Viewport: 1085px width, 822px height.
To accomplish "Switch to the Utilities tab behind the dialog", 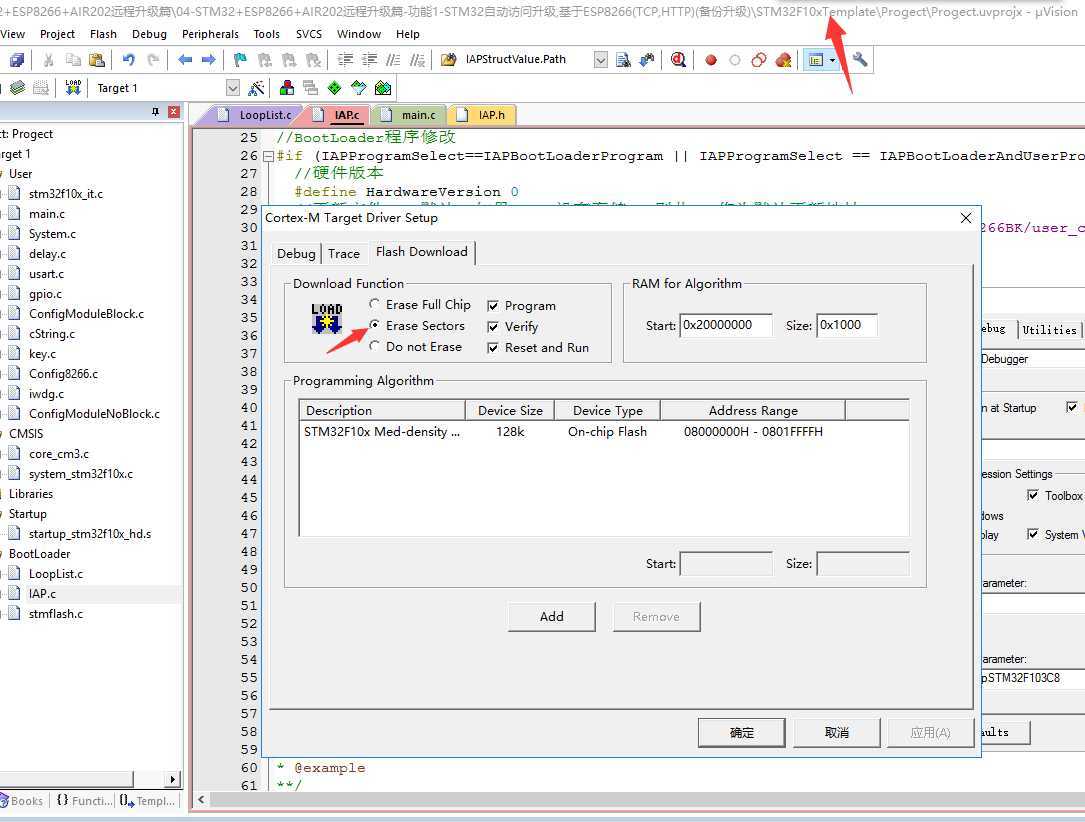I will [x=1050, y=330].
